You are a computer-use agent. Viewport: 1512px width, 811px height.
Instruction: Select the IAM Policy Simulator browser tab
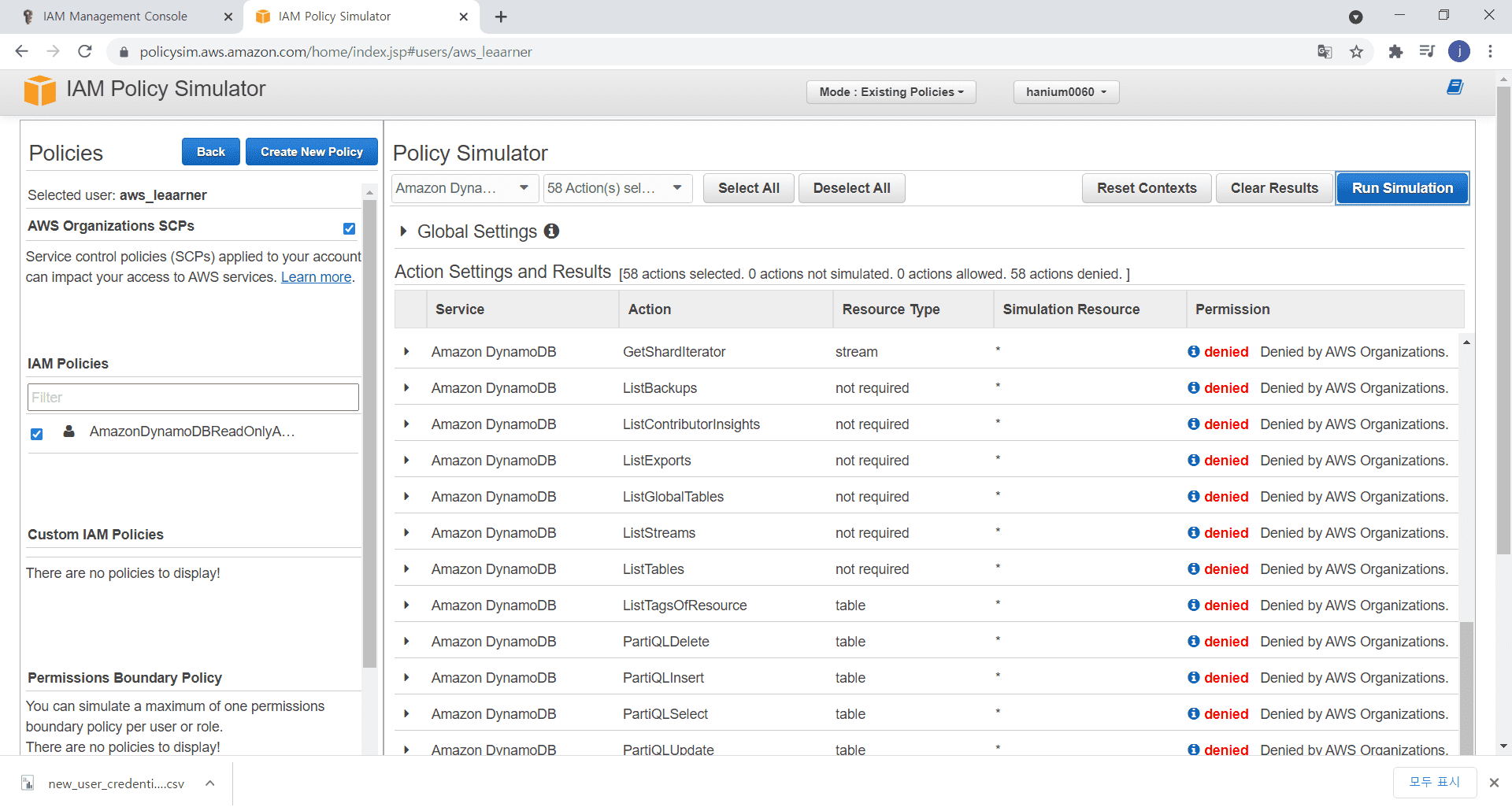pyautogui.click(x=362, y=17)
